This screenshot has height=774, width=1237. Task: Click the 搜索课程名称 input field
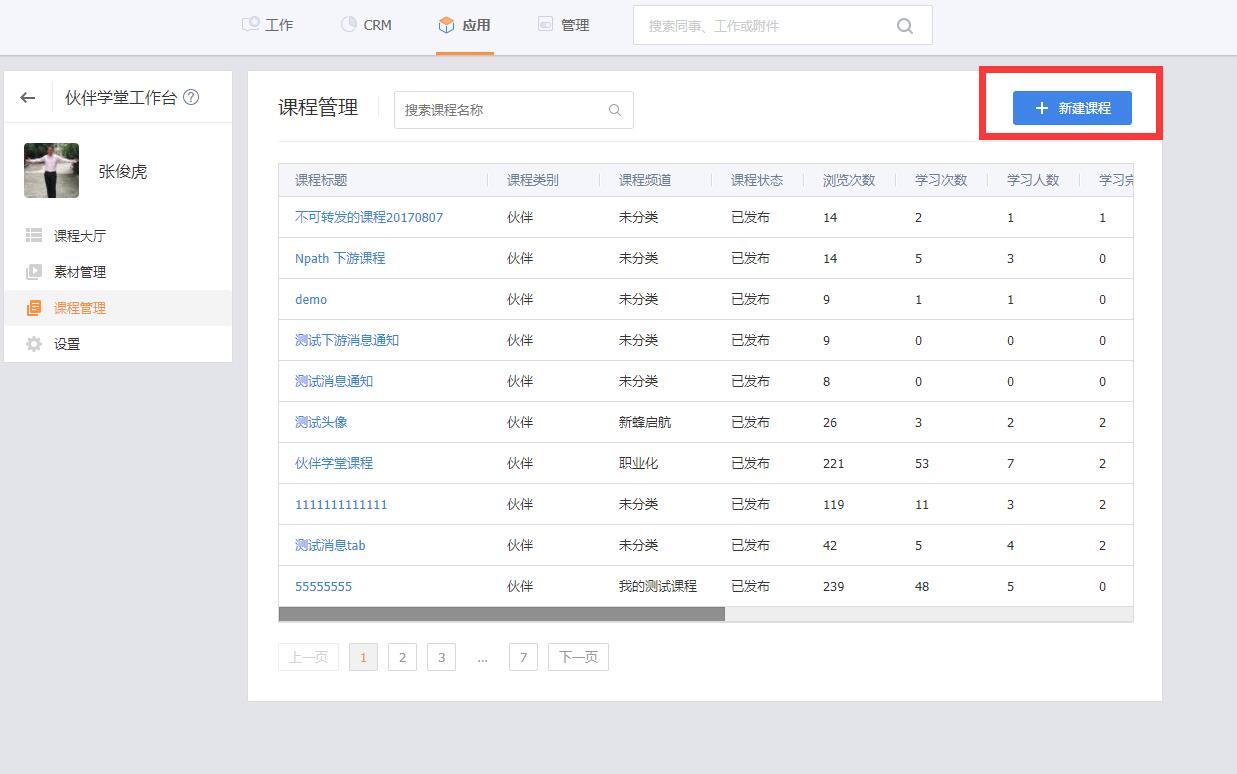tap(500, 110)
